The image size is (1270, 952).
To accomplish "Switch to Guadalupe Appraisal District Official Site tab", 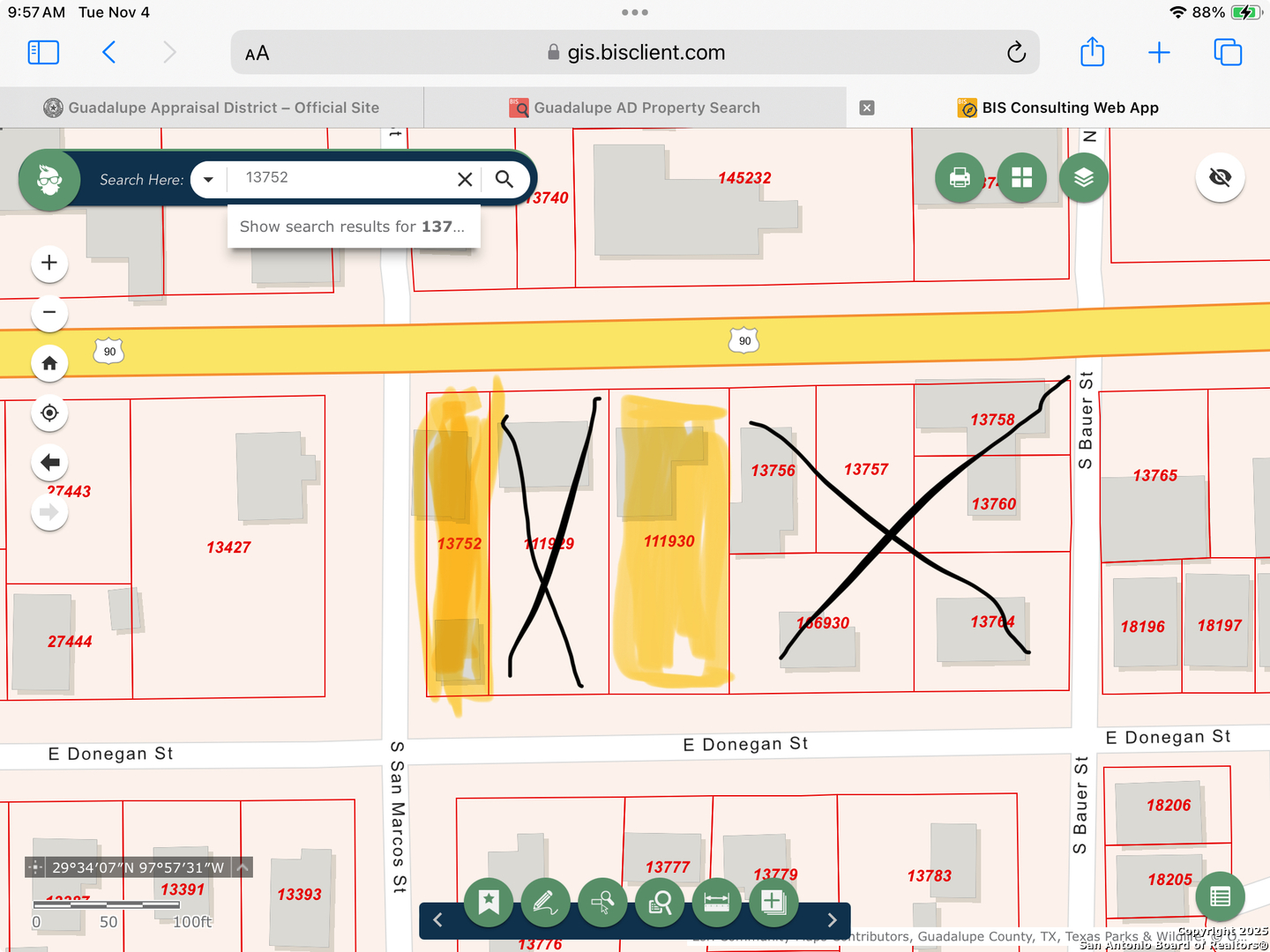I will pyautogui.click(x=212, y=108).
